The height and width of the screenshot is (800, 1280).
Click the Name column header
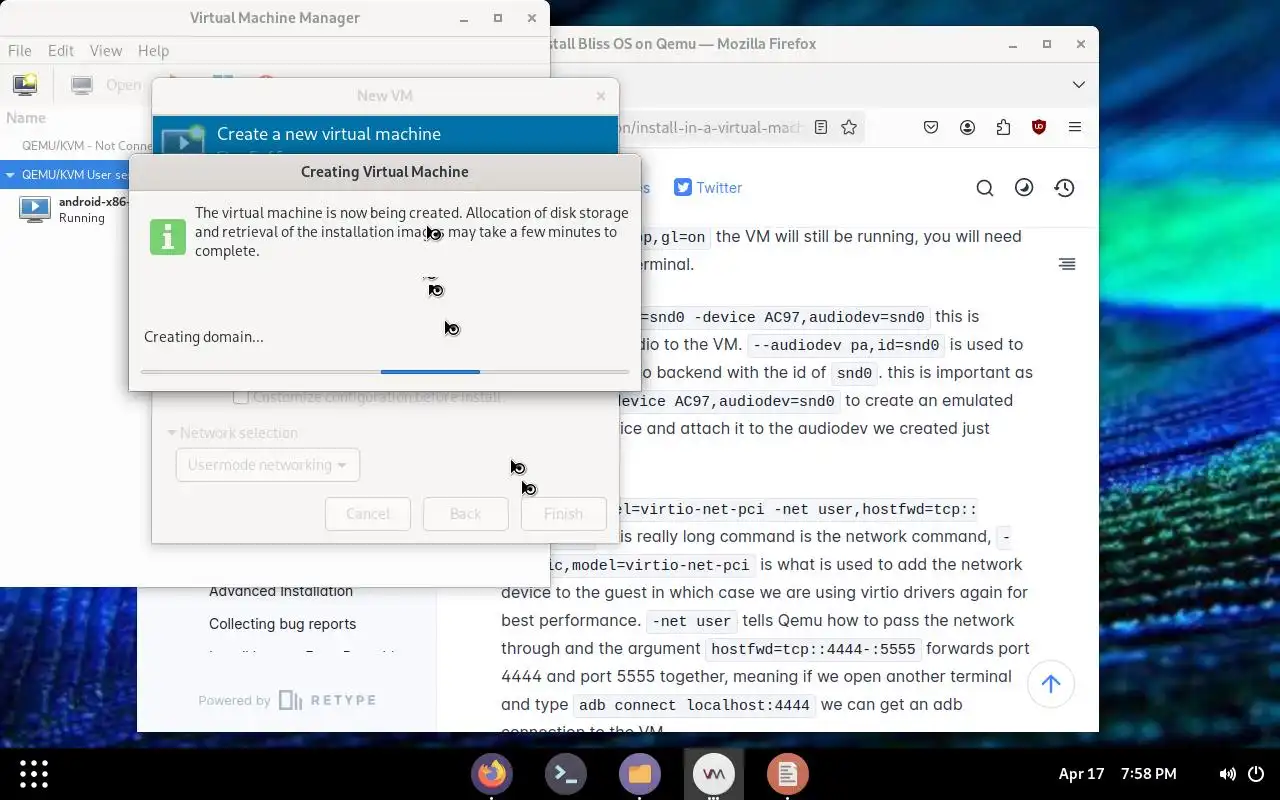[26, 118]
